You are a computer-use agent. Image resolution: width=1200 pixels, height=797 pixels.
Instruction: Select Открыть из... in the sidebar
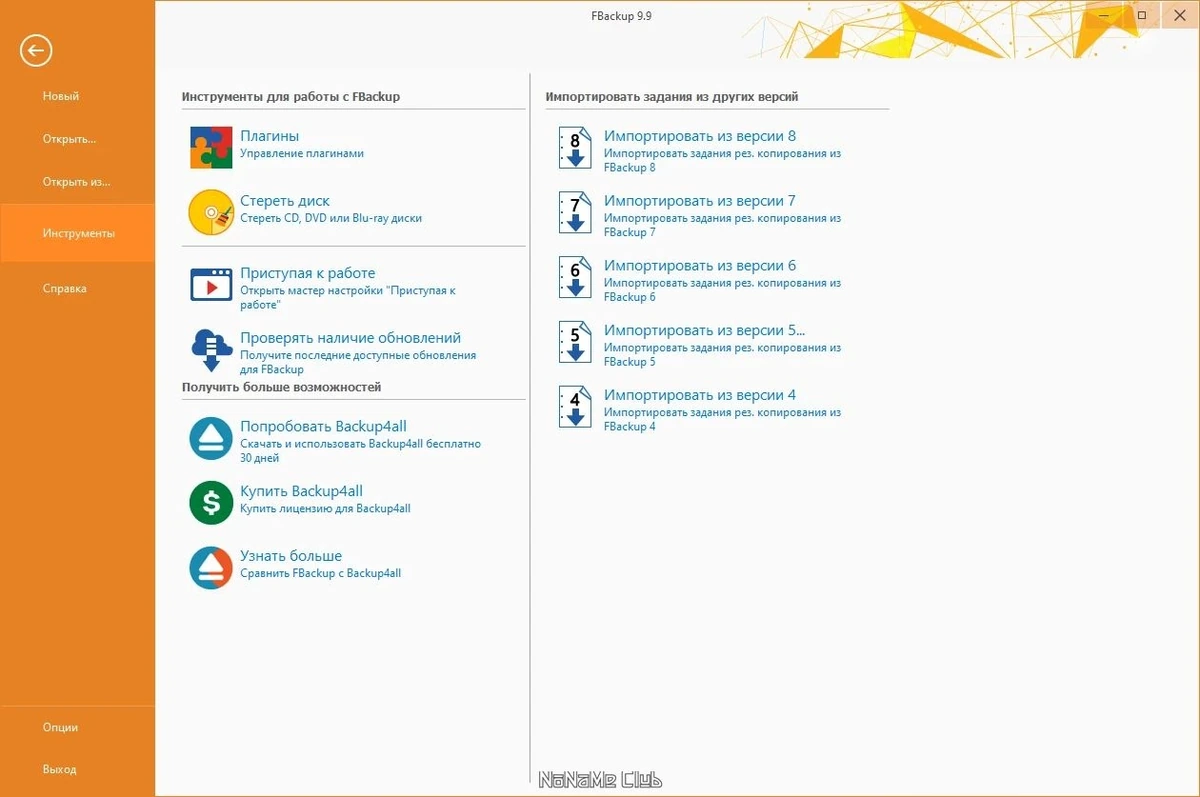pyautogui.click(x=76, y=182)
